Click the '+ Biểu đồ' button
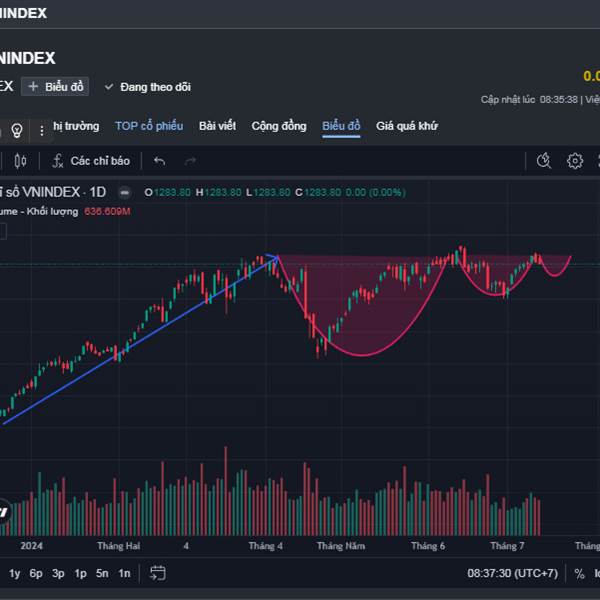The width and height of the screenshot is (600, 600). tap(55, 86)
